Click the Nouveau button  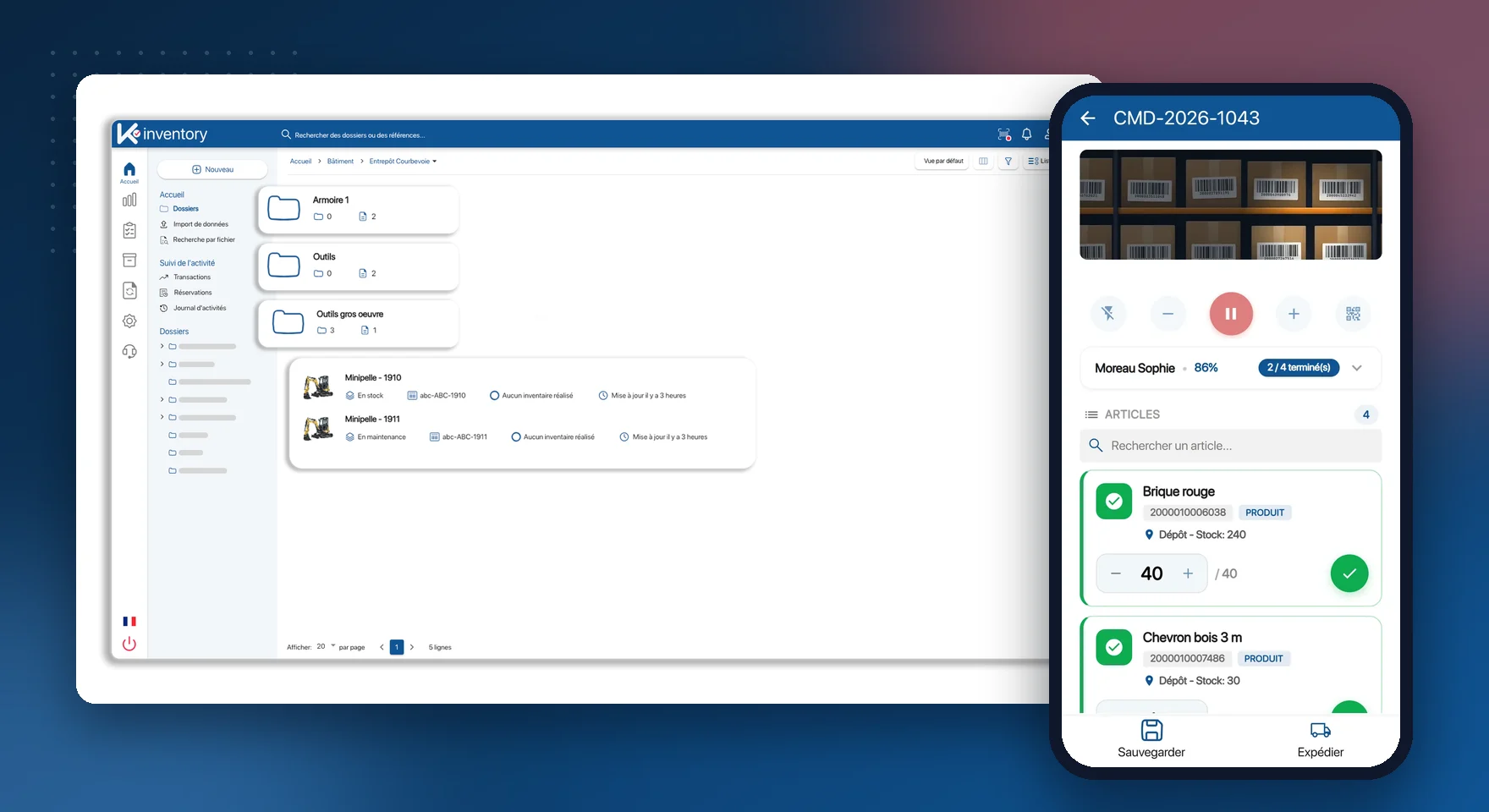coord(212,169)
